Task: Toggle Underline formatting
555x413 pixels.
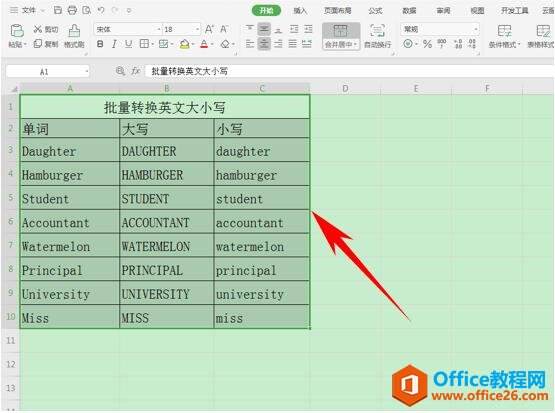Action: [x=128, y=44]
